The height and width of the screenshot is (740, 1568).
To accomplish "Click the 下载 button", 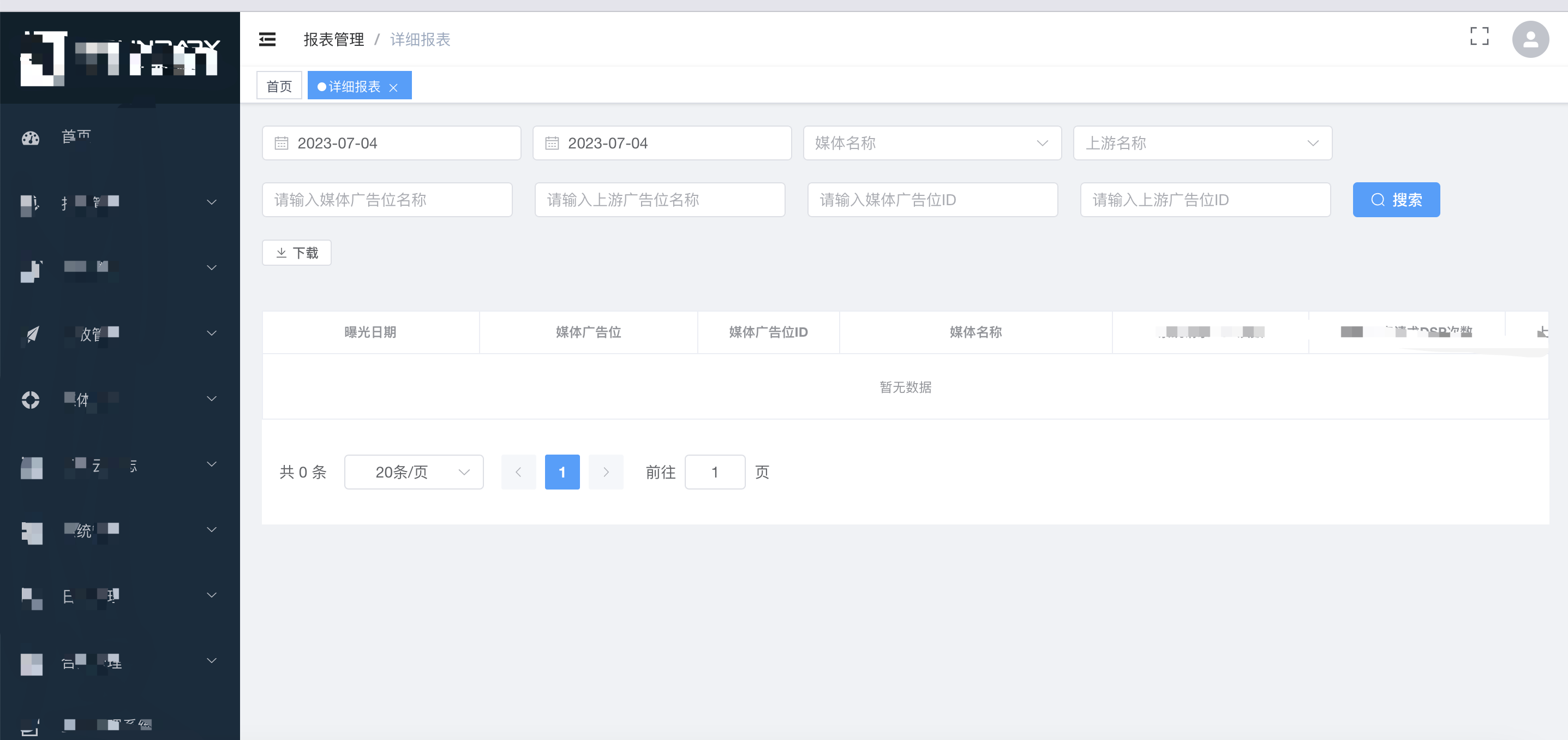I will pos(296,253).
